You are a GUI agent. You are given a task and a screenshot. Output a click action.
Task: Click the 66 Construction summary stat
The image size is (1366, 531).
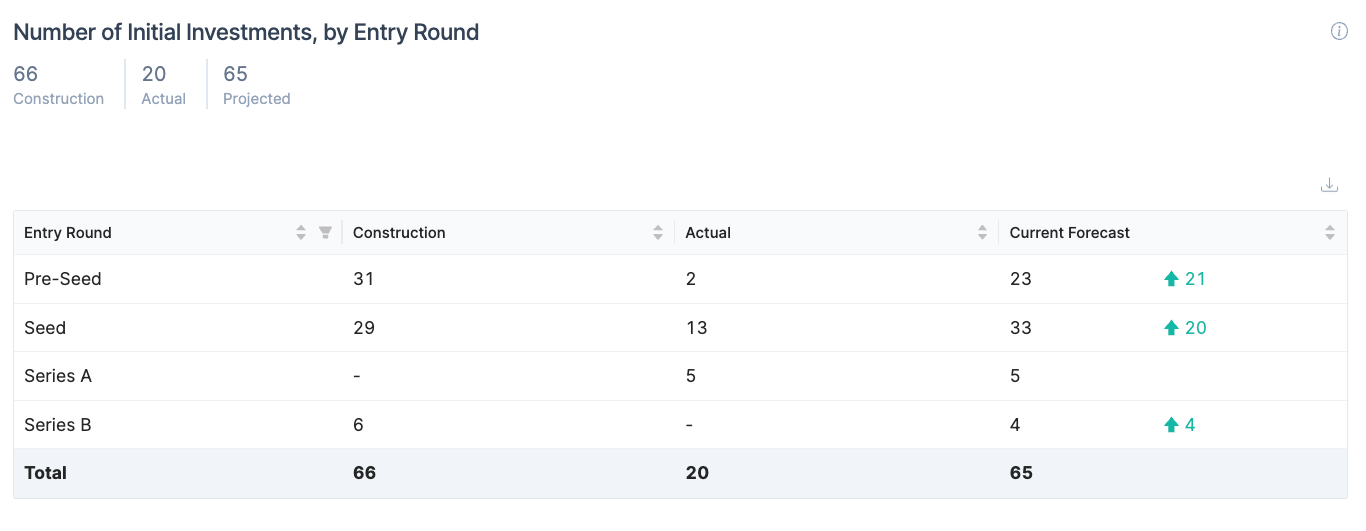click(x=59, y=85)
